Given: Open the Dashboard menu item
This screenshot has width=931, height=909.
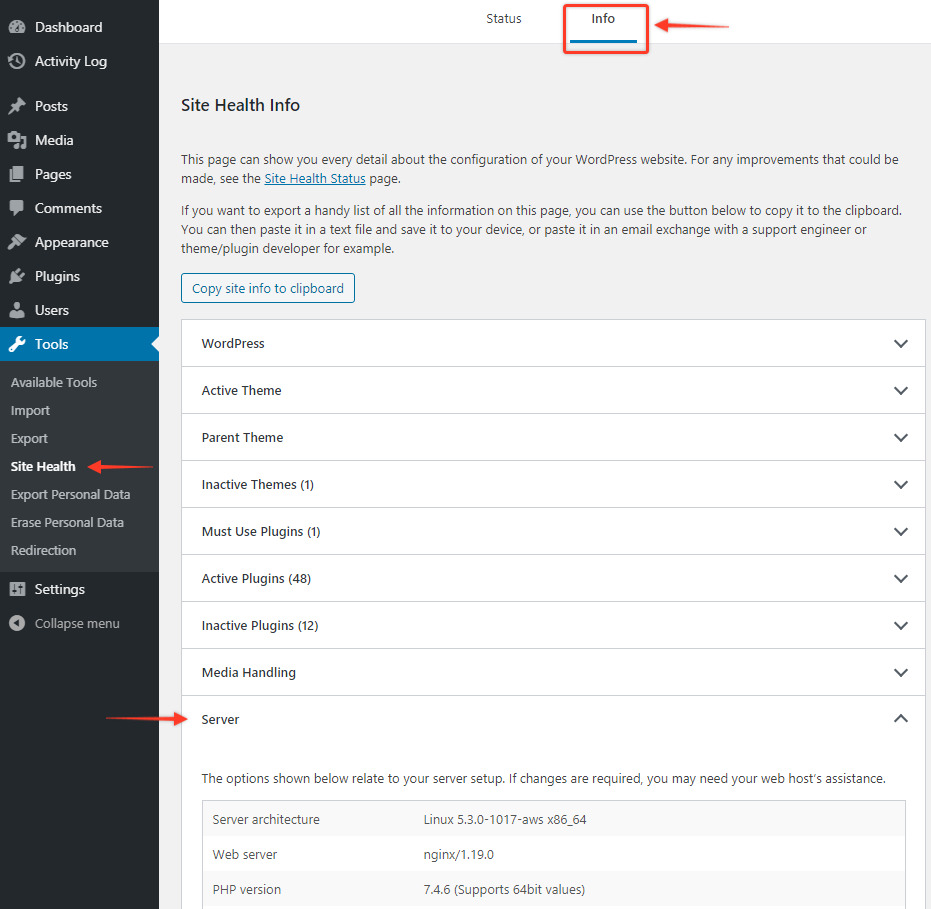Looking at the screenshot, I should tap(68, 27).
